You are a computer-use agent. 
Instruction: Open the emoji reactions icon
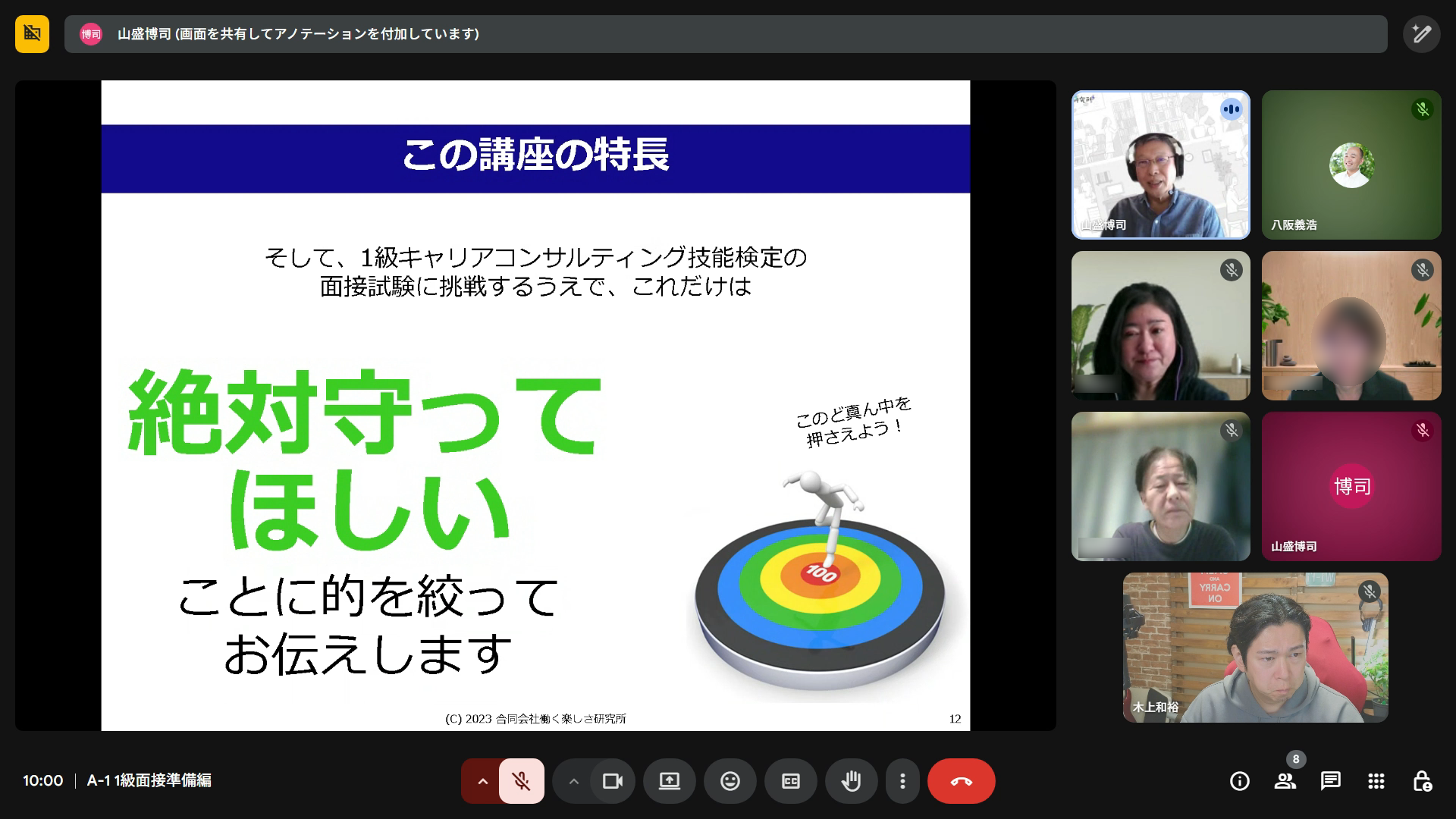tap(730, 781)
